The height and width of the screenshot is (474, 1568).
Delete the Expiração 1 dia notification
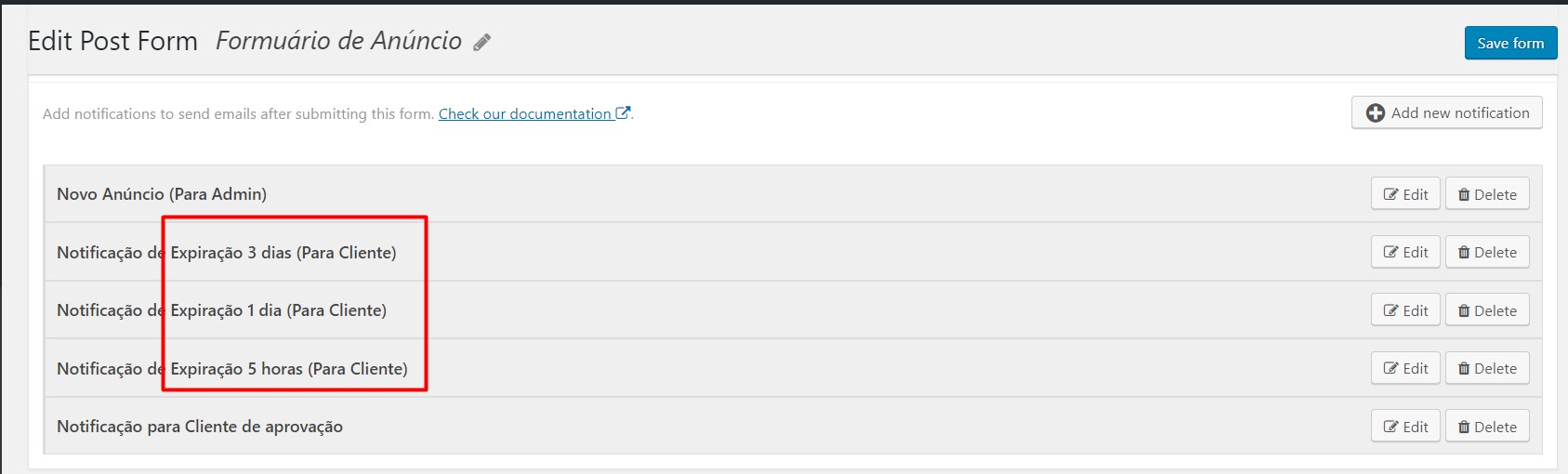pyautogui.click(x=1487, y=310)
